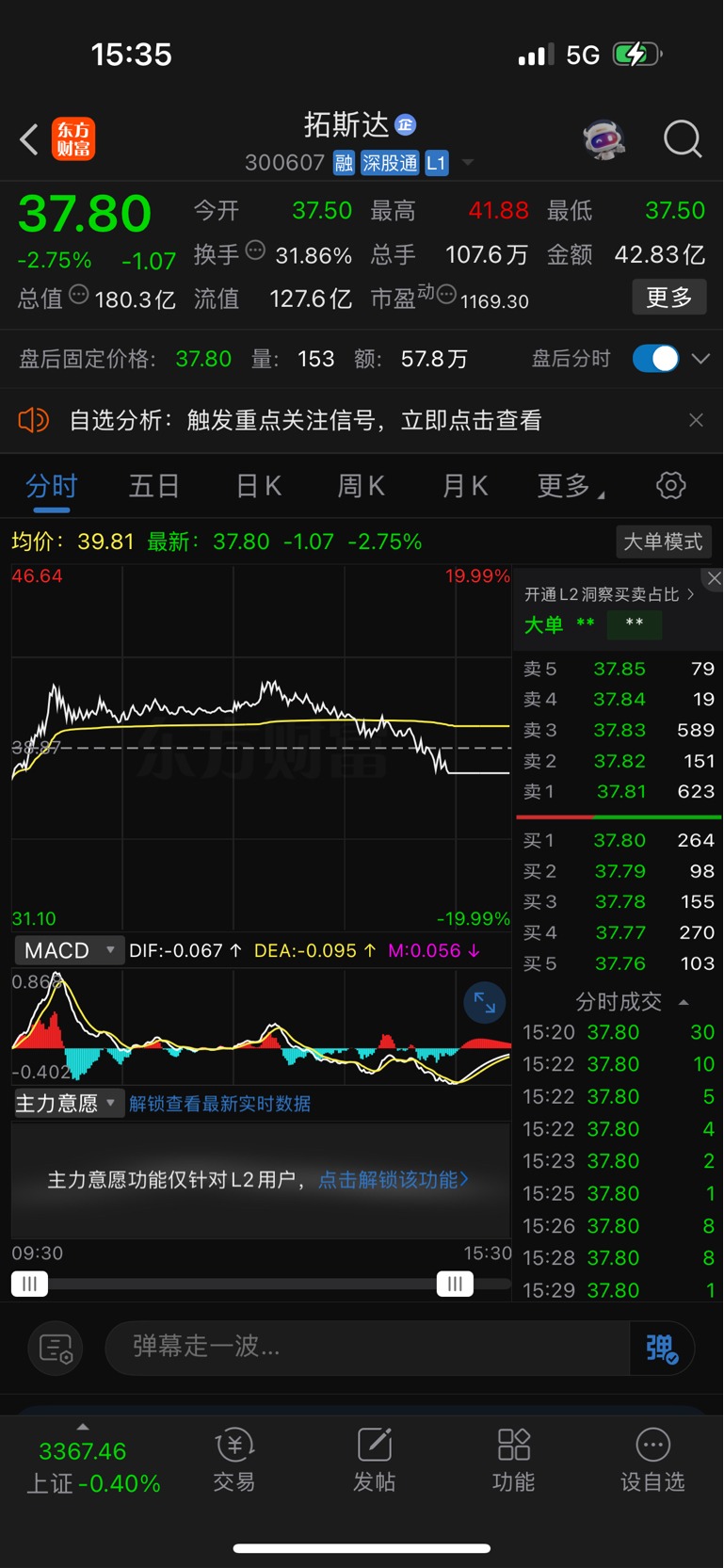Tap the L1 level badge
Screen dimensions: 724x1568
[436, 163]
